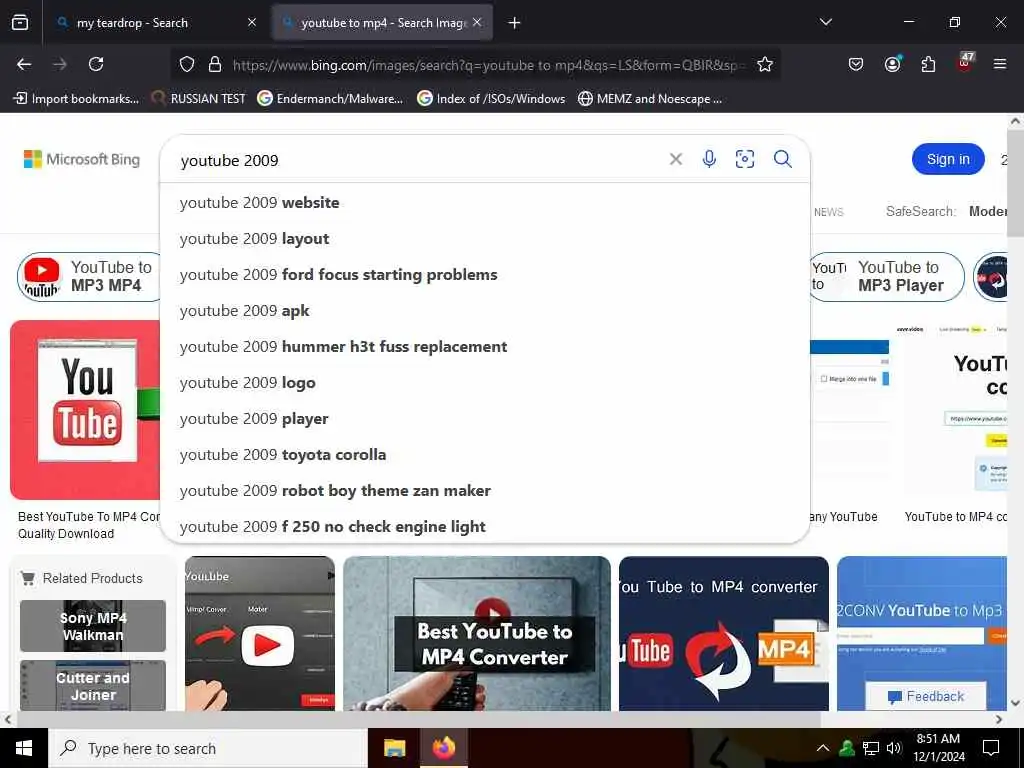Viewport: 1024px width, 768px height.
Task: Open the notification center icon
Action: point(991,748)
